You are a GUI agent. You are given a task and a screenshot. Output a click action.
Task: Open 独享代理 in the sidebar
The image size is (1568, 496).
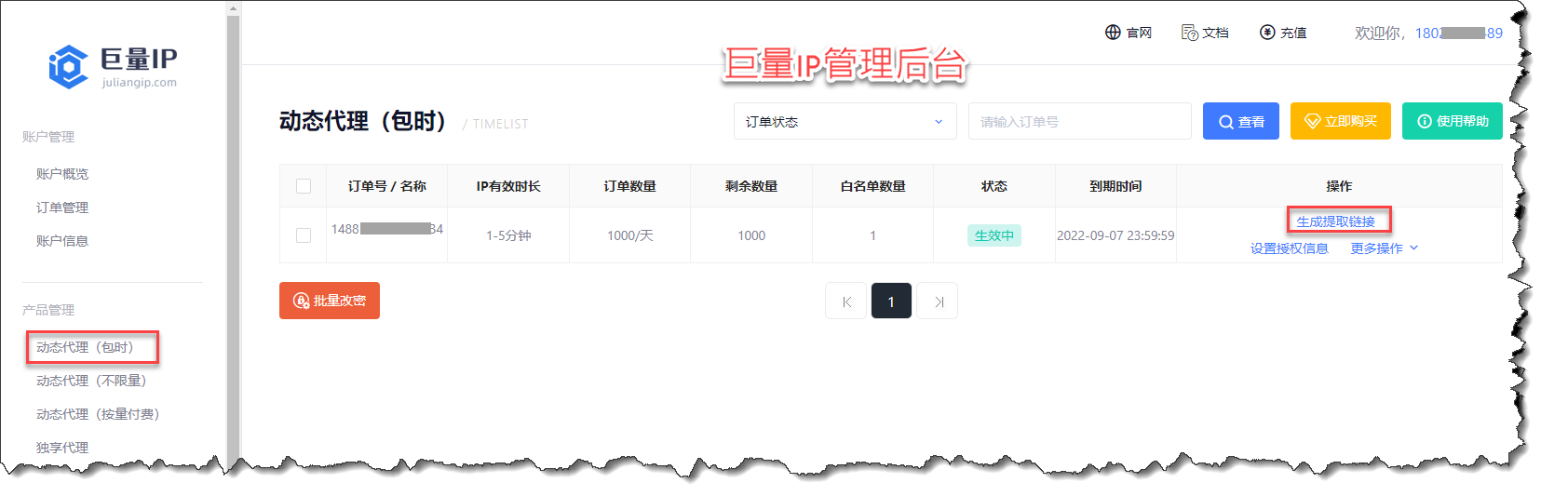point(62,448)
